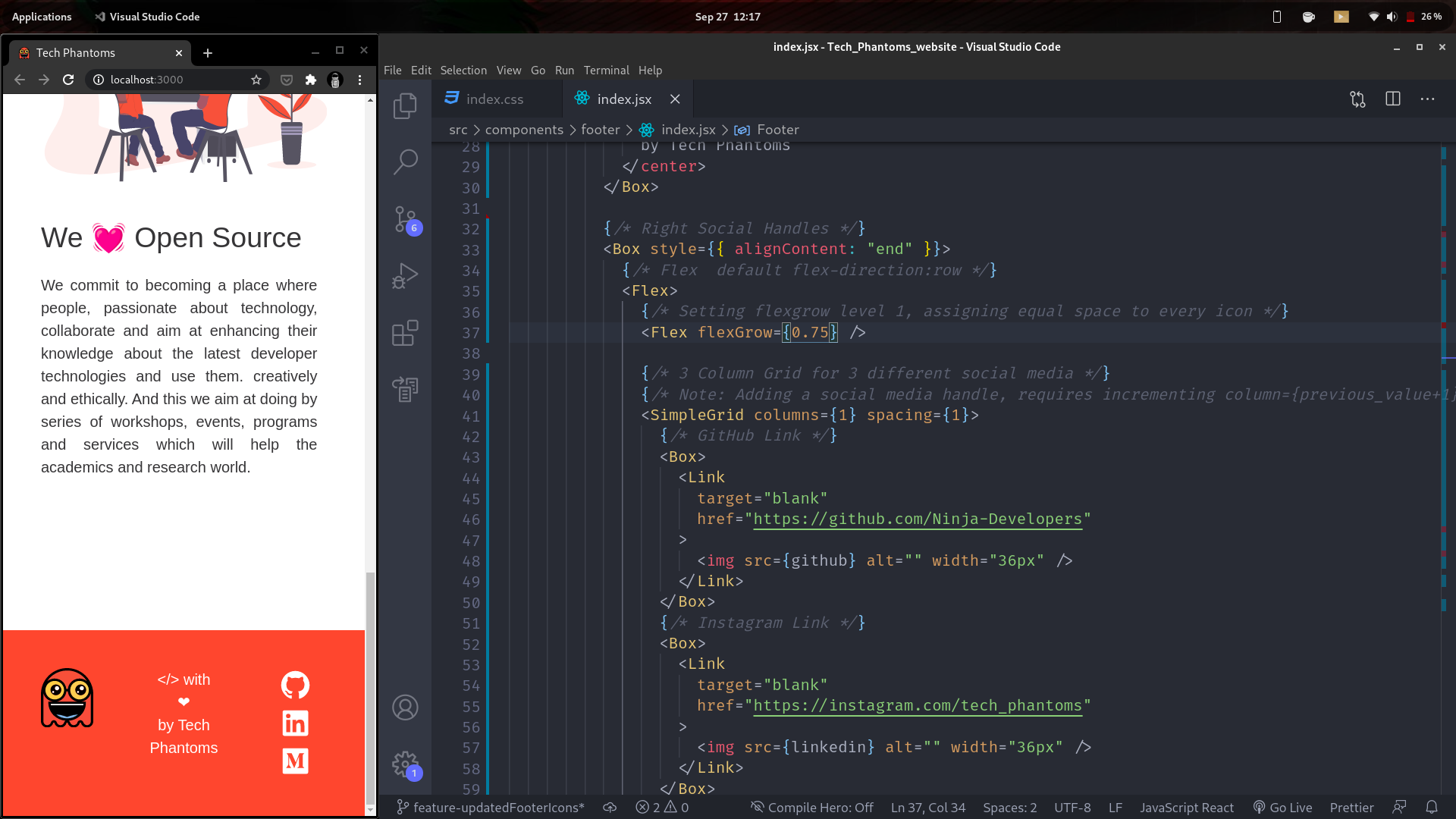Open the notifications bell in the status bar
Image resolution: width=1456 pixels, height=819 pixels.
pos(1432,807)
